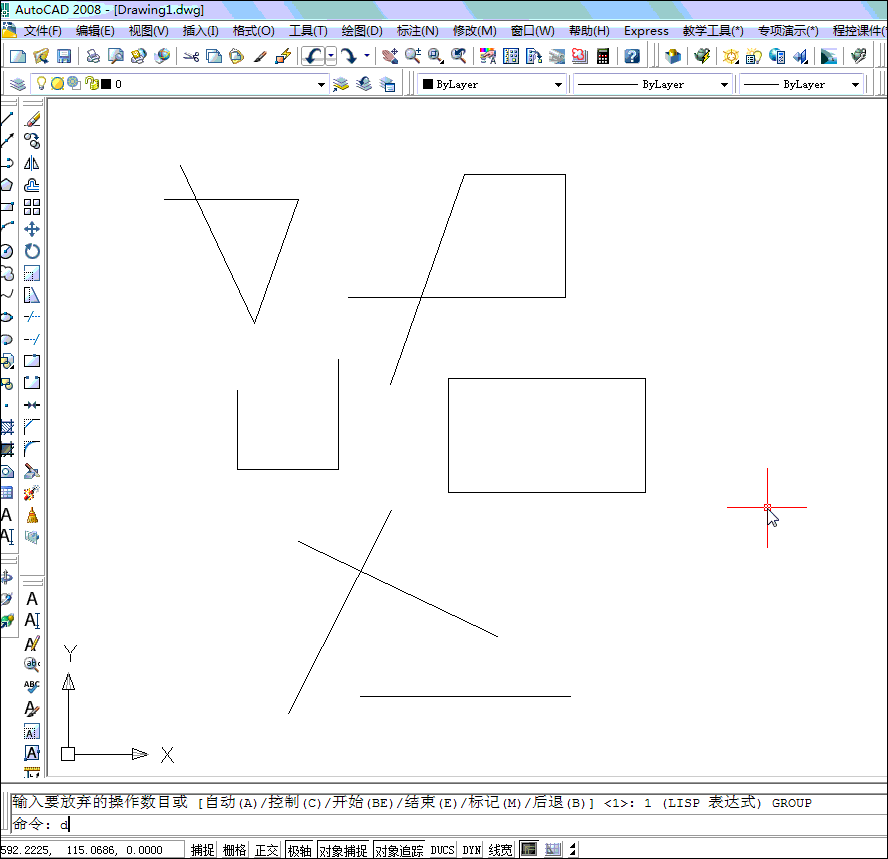Toggle layer 0 freeze sun icon
The width and height of the screenshot is (888, 859).
tap(57, 84)
